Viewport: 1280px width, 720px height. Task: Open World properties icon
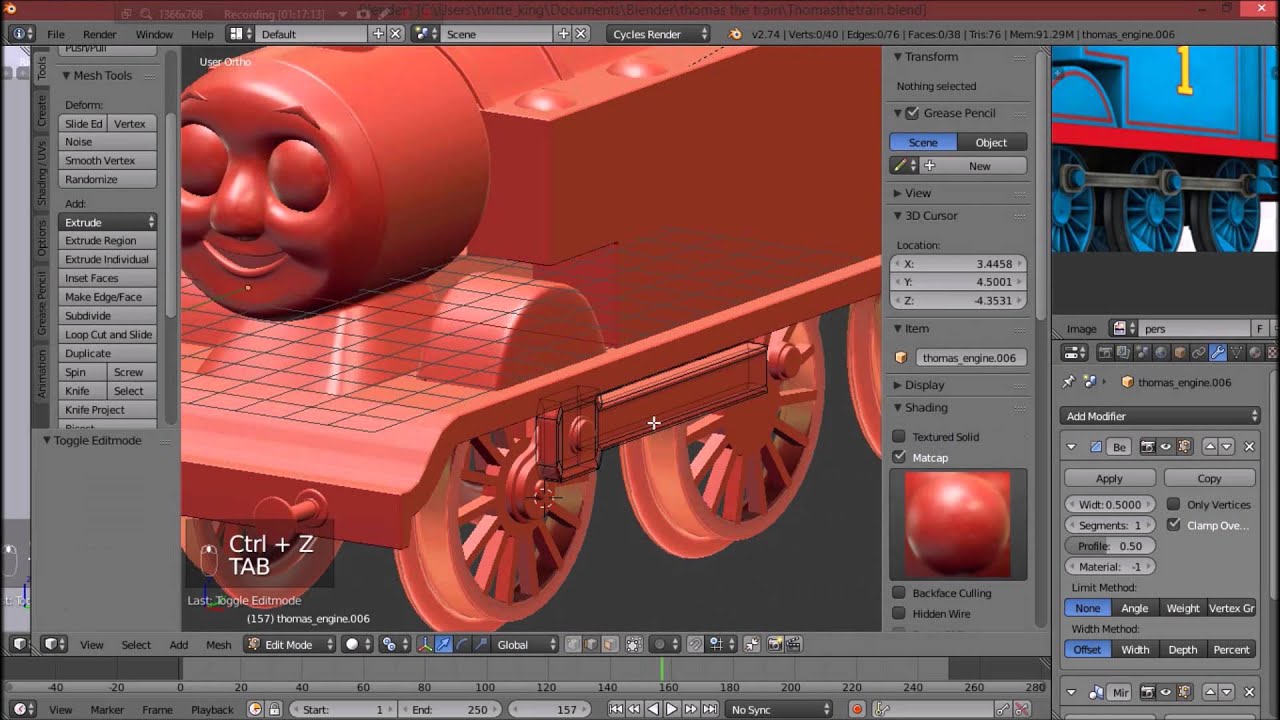click(x=1161, y=353)
